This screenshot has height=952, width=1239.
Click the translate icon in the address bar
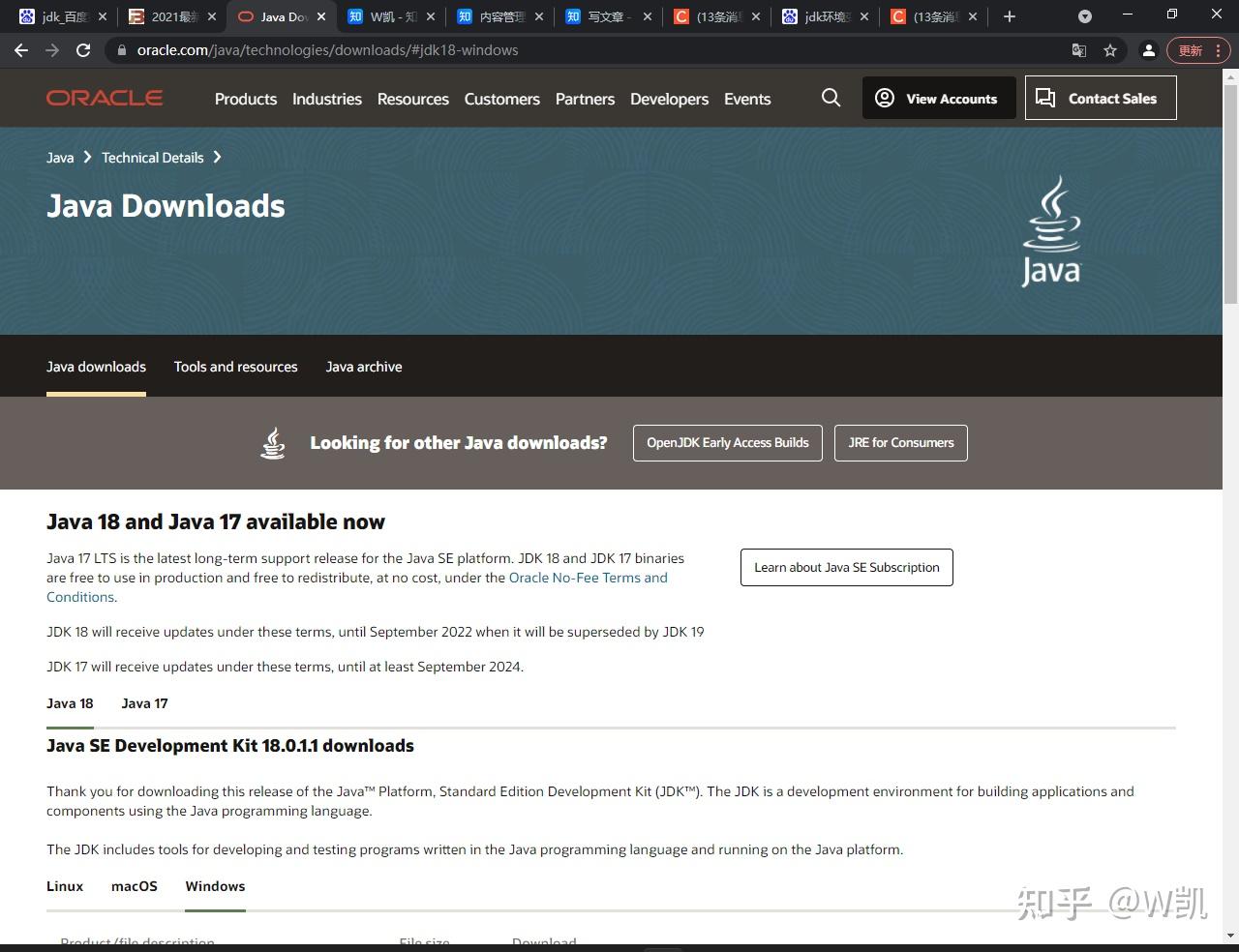coord(1077,49)
